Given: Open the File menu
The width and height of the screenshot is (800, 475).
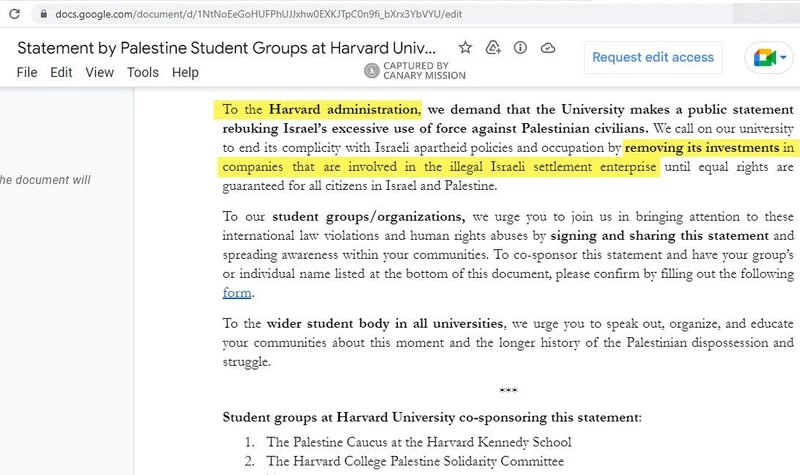Looking at the screenshot, I should tap(27, 73).
